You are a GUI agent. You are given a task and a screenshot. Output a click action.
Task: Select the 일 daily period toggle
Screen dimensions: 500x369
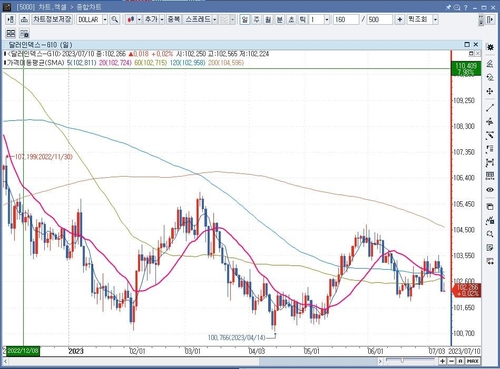coord(245,20)
